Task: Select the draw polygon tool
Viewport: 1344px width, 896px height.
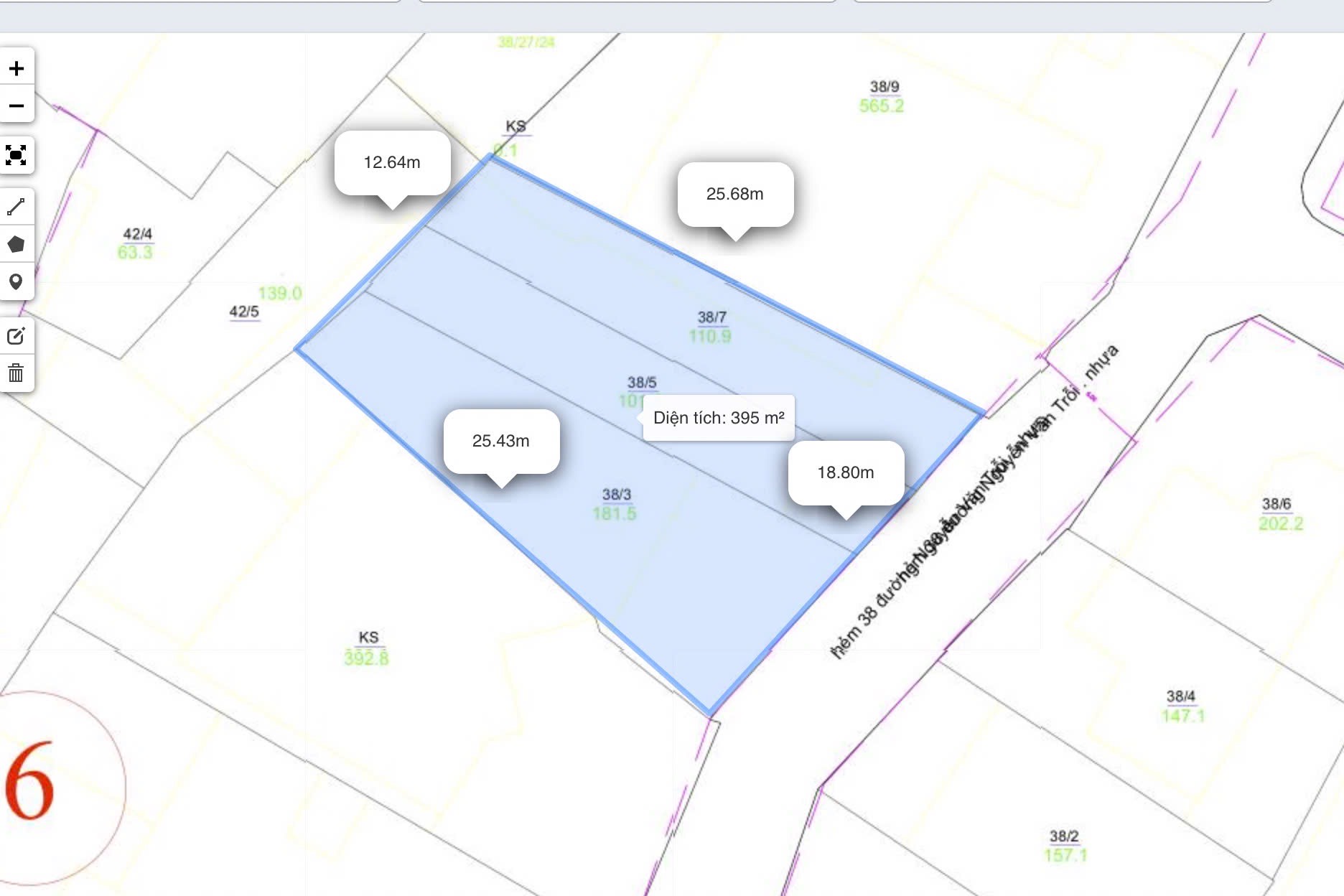Action: pos(17,244)
